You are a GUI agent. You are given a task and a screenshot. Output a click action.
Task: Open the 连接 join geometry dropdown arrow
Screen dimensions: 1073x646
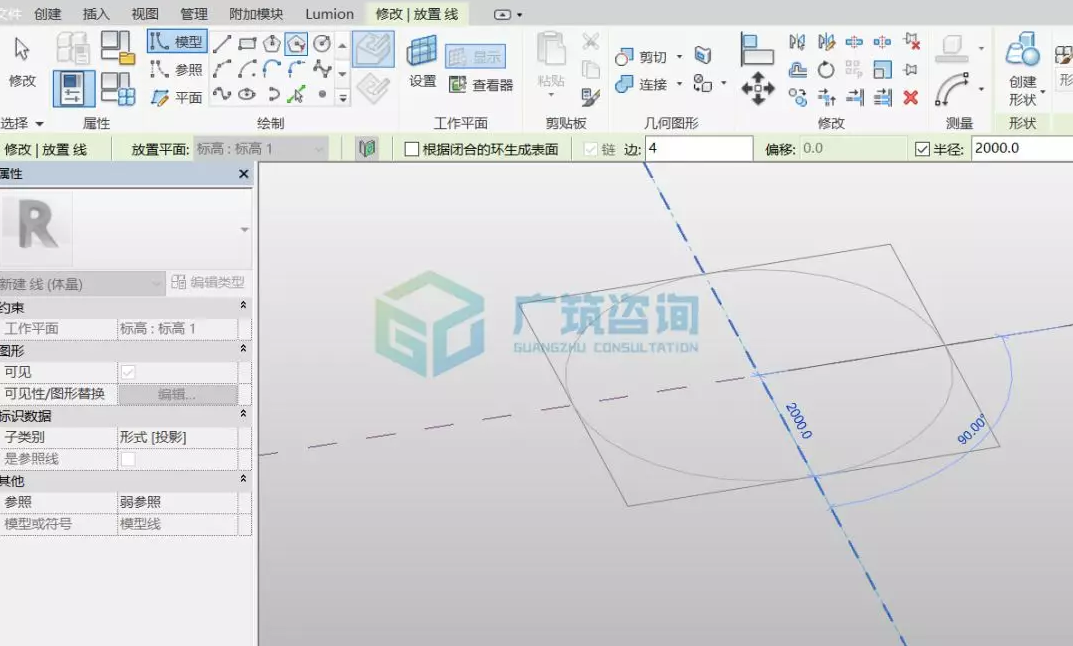(x=680, y=84)
